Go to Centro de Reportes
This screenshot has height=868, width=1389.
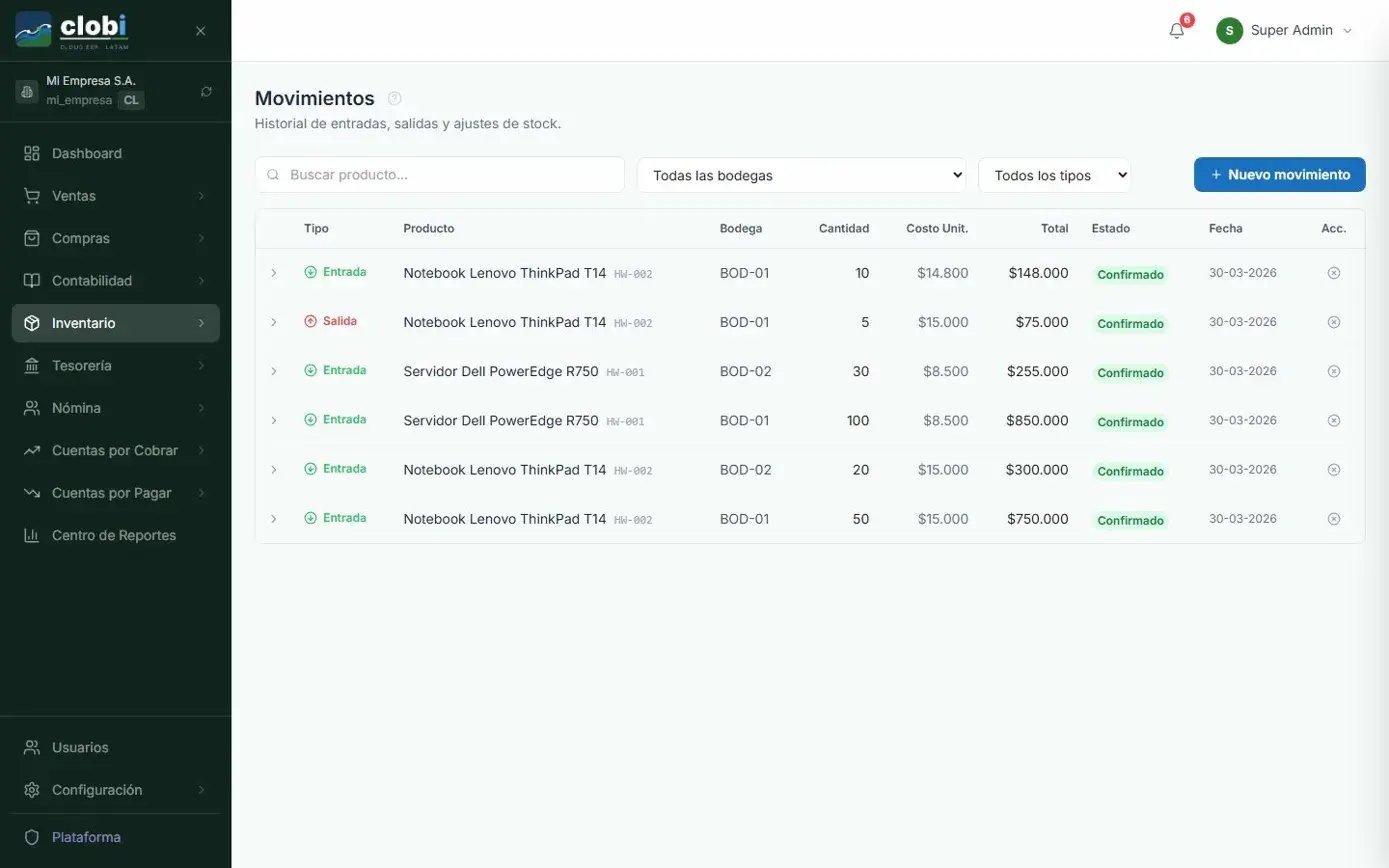(x=113, y=535)
